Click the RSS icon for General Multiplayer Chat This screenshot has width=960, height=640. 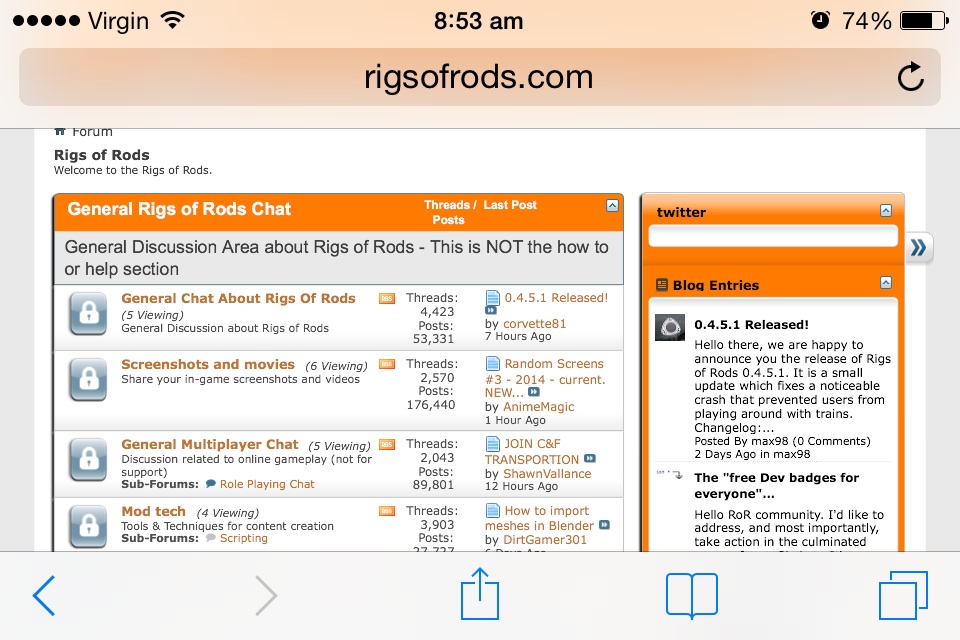[387, 444]
